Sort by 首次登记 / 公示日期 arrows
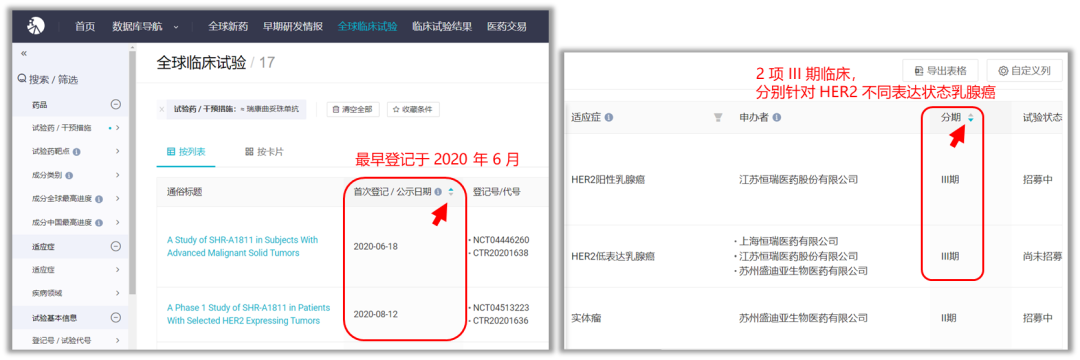 point(450,192)
